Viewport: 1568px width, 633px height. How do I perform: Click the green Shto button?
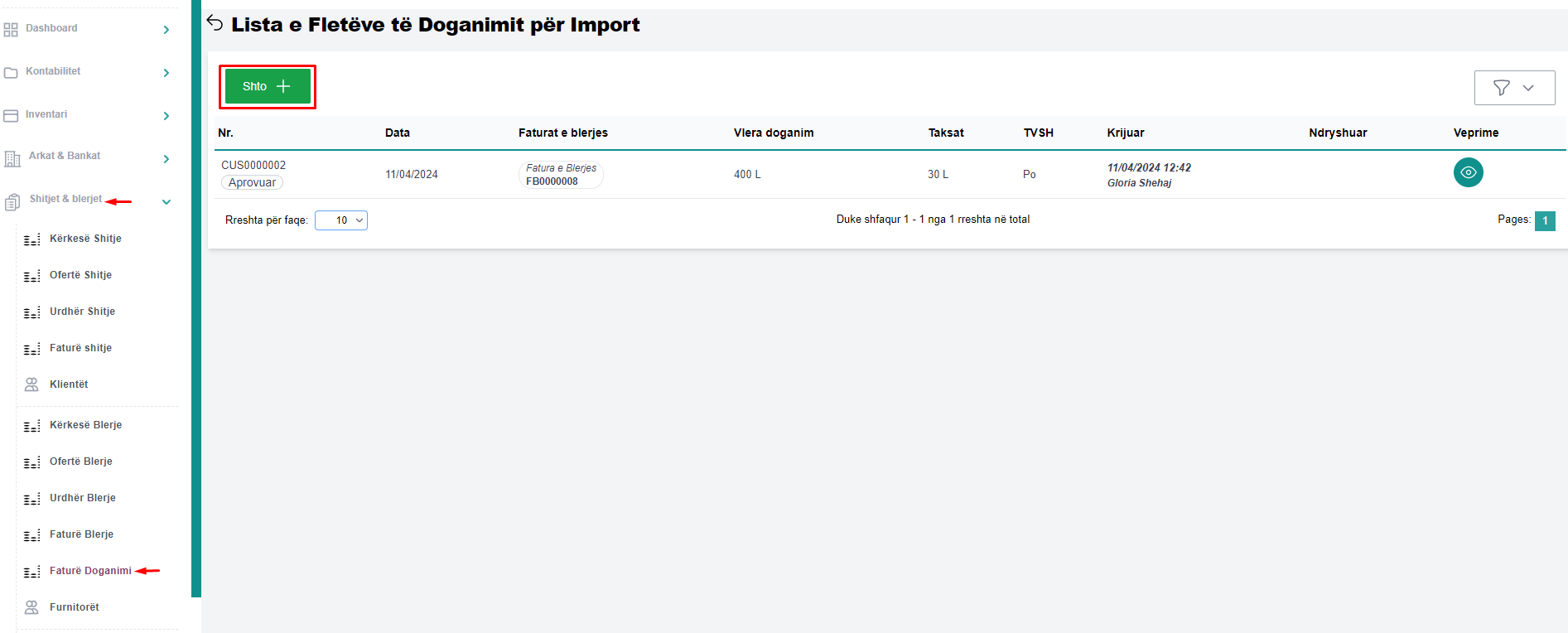point(267,86)
